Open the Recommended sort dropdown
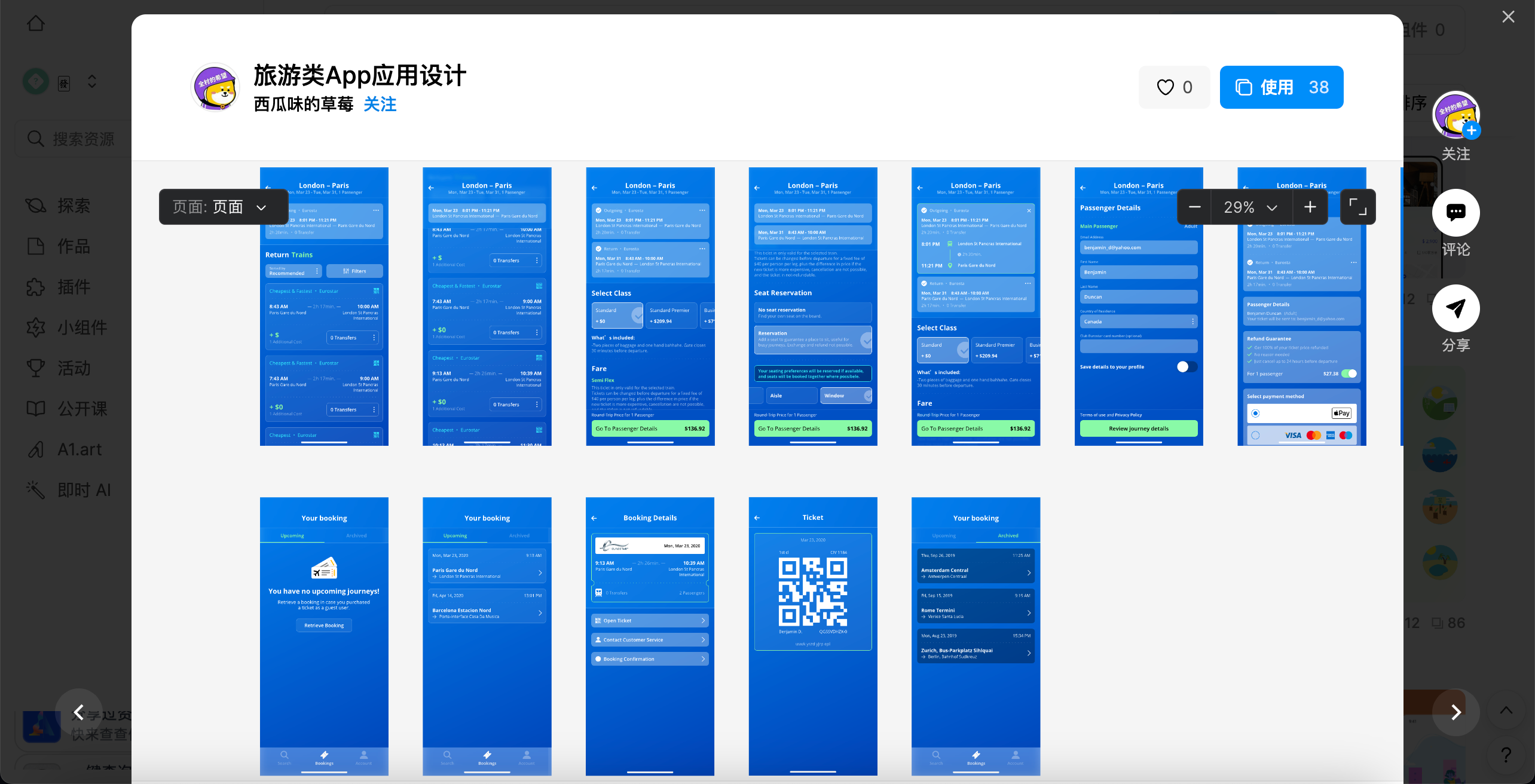 (x=293, y=271)
